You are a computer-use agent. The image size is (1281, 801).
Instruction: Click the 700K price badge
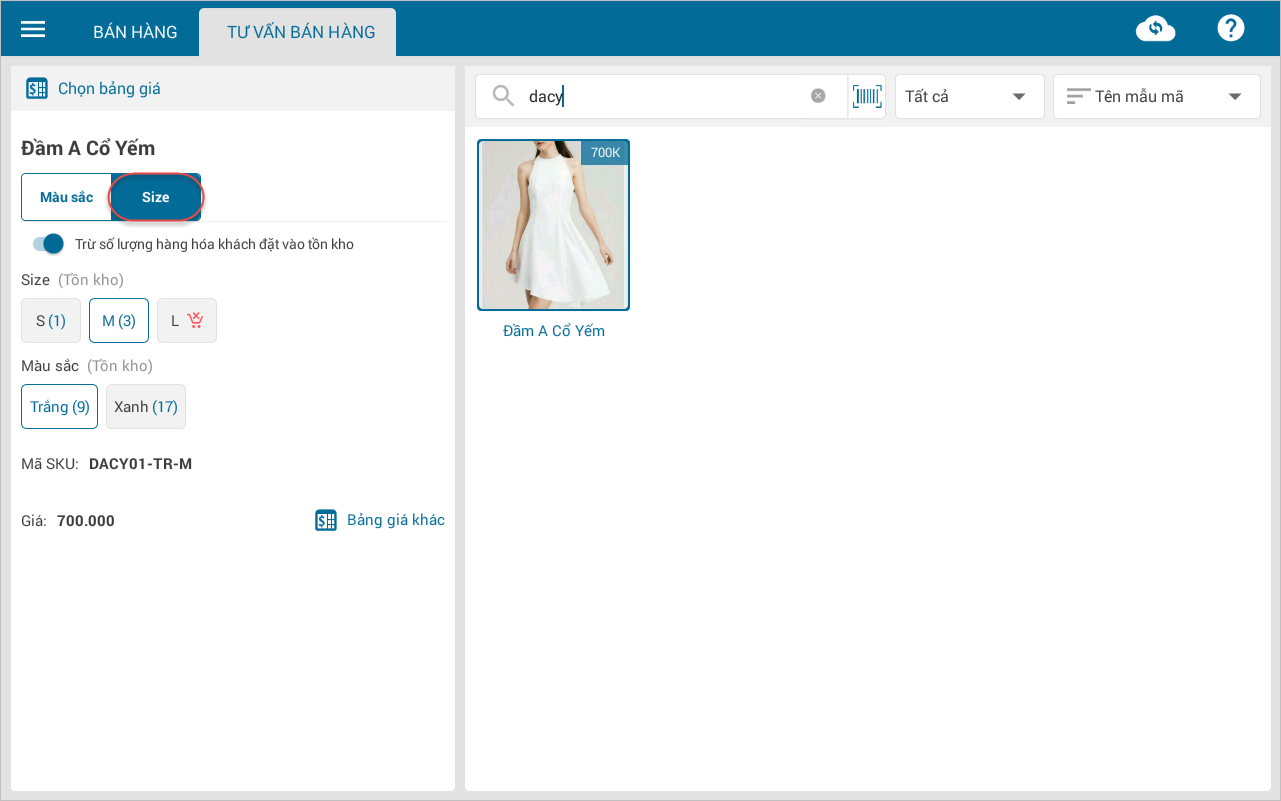605,153
